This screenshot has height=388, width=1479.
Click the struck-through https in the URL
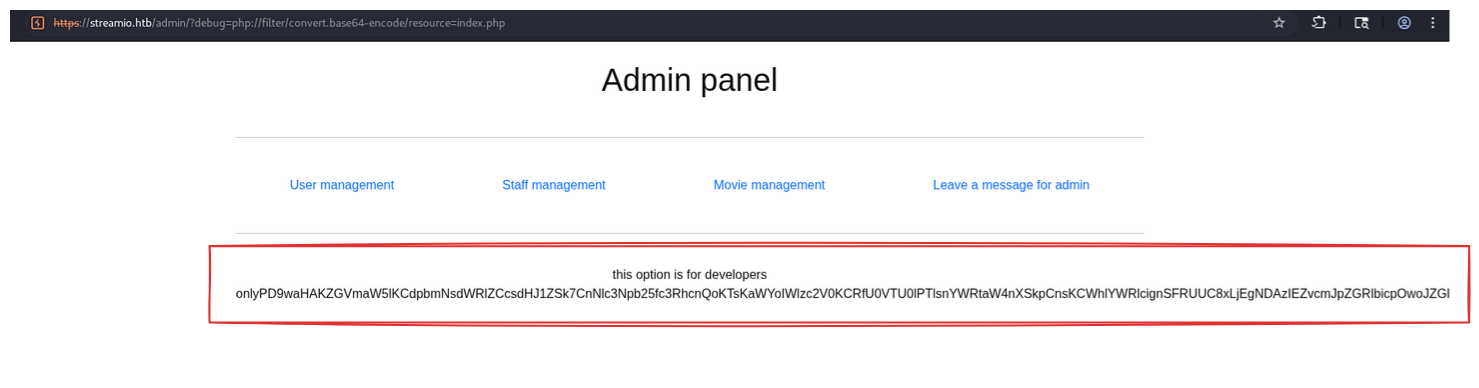tap(66, 23)
